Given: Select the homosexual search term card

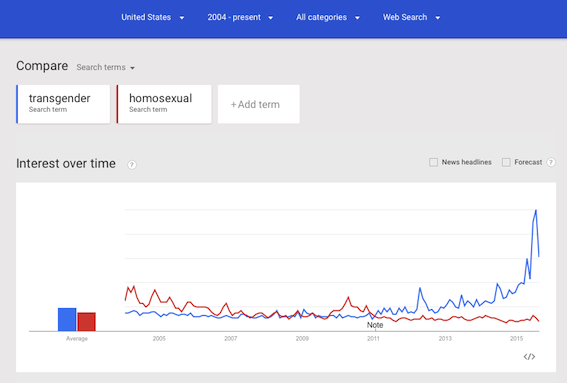Looking at the screenshot, I should (x=164, y=104).
